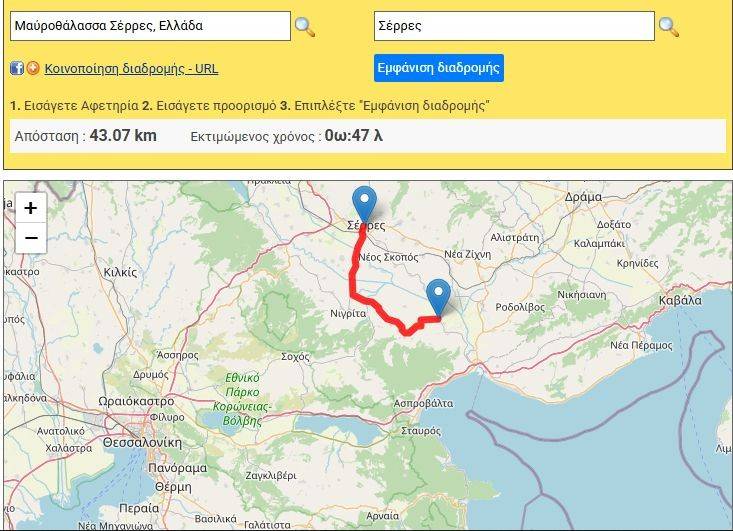The image size is (733, 531).
Task: Focus the origin field containing Μαύροθάλασσα Σέρρες
Action: (x=150, y=26)
